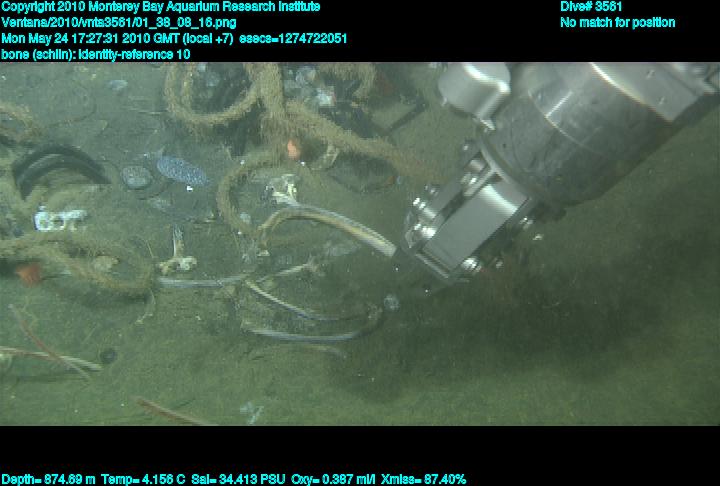Select the Depth= 874.69 m reading
The image size is (720, 486).
[48, 480]
